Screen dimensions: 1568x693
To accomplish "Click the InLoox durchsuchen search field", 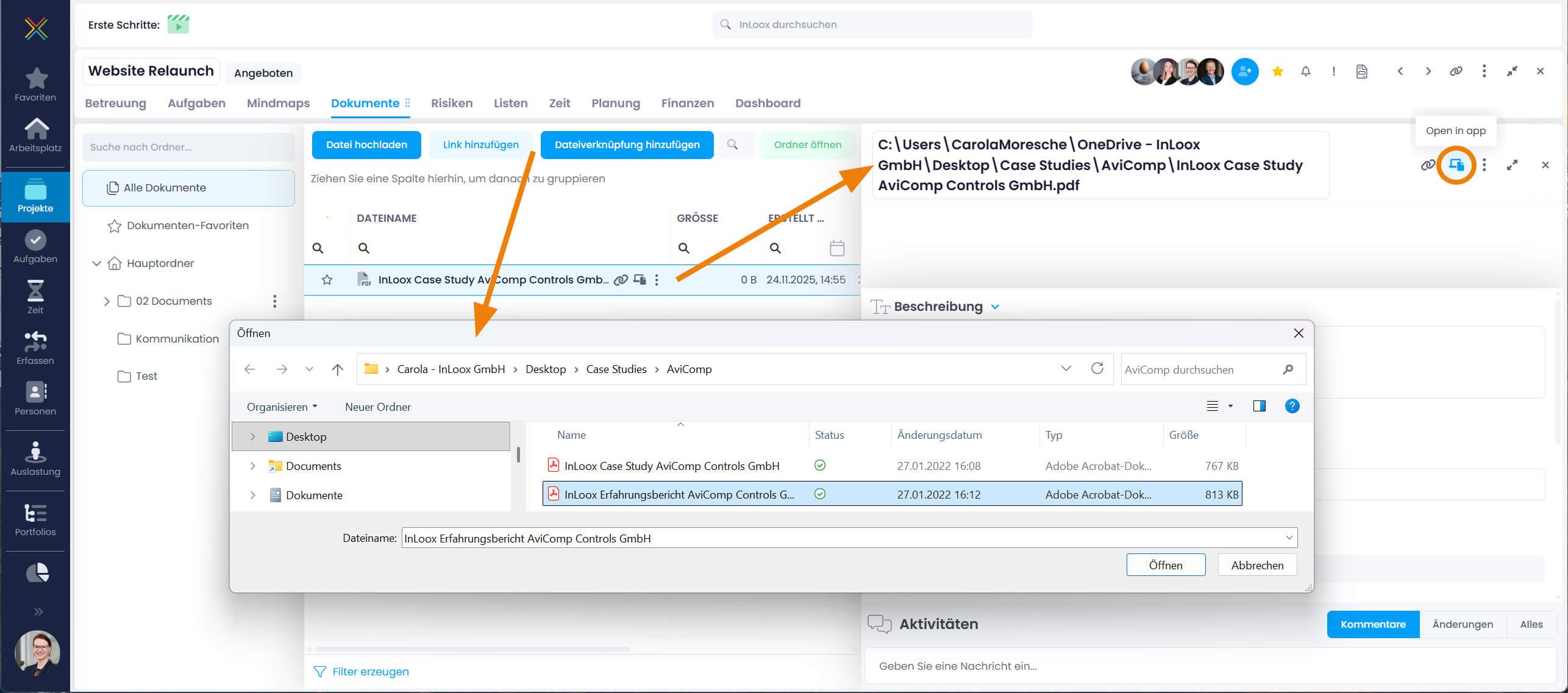I will pos(872,24).
